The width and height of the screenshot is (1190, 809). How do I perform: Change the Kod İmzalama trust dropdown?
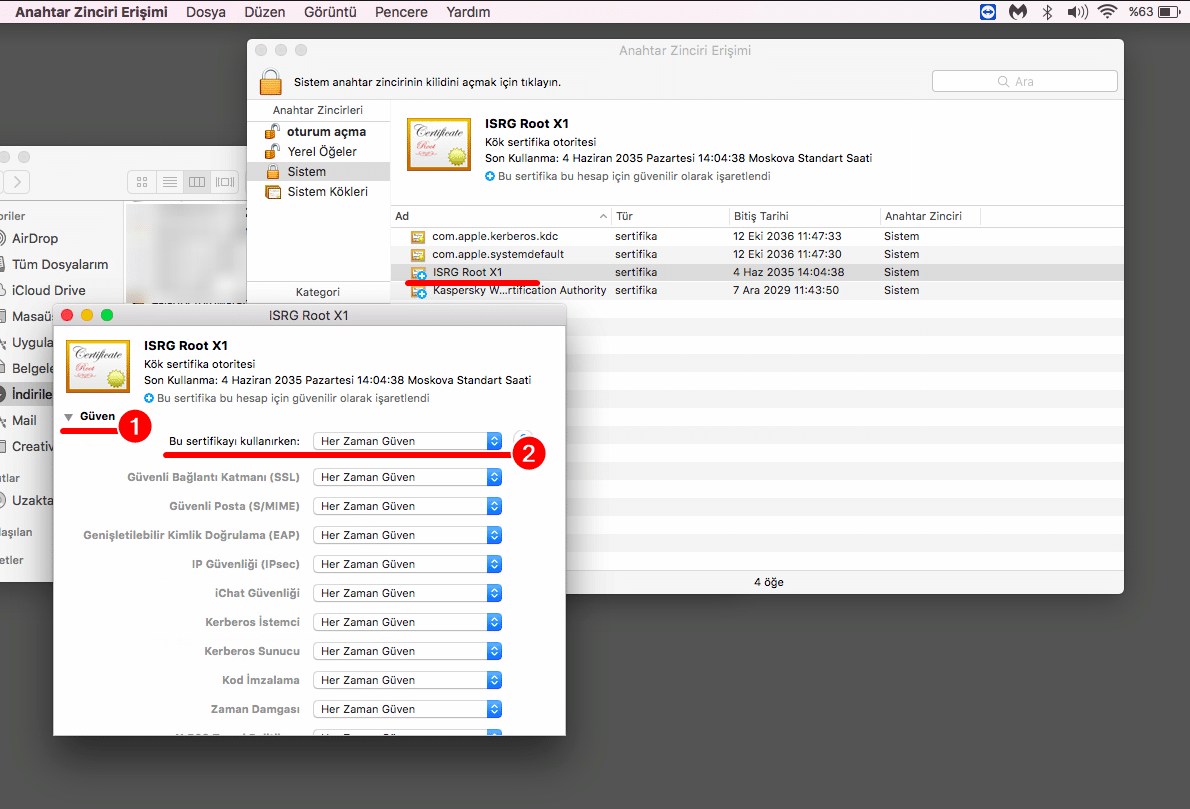(407, 681)
